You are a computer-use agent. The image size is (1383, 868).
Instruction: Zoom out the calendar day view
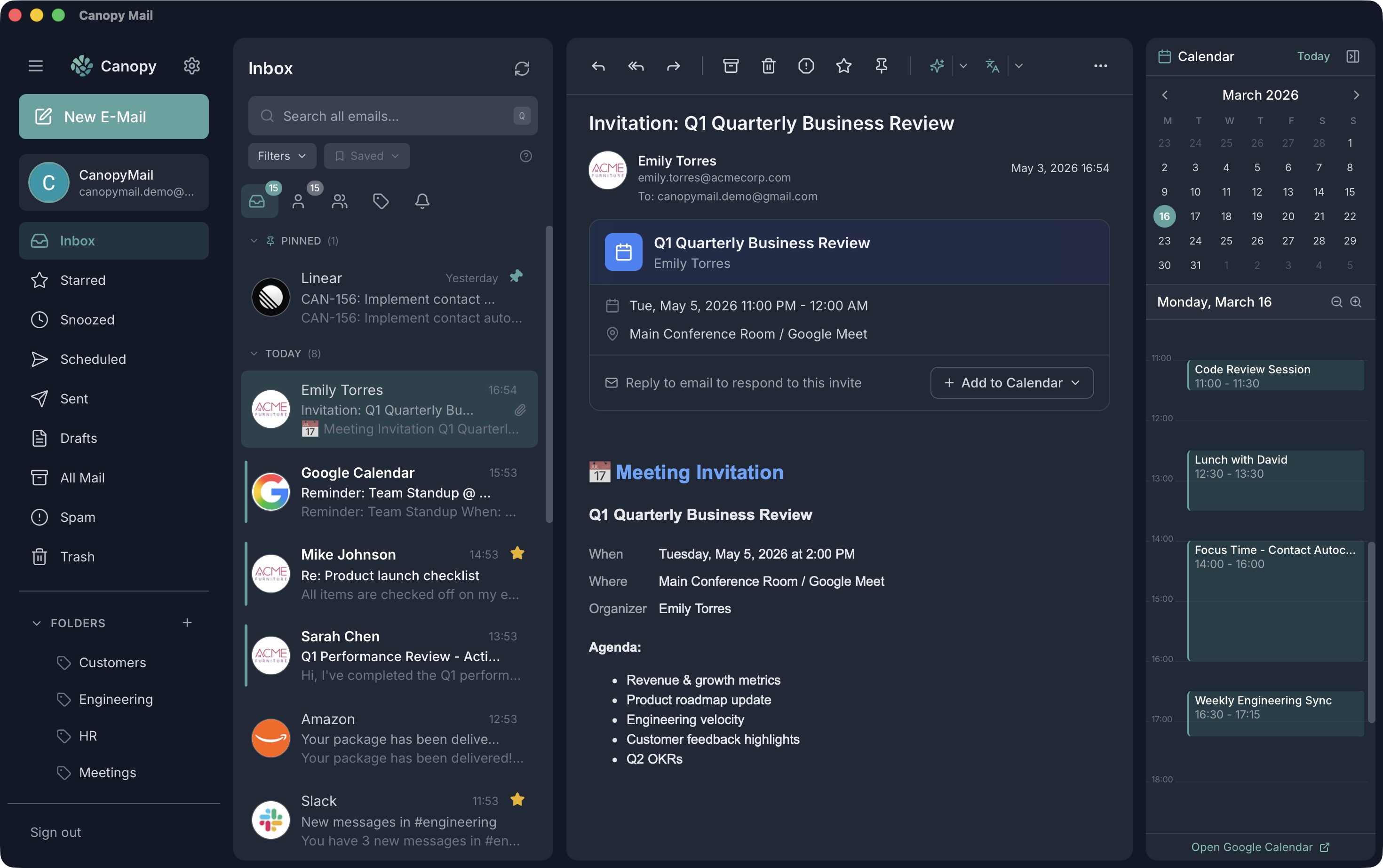[x=1336, y=302]
